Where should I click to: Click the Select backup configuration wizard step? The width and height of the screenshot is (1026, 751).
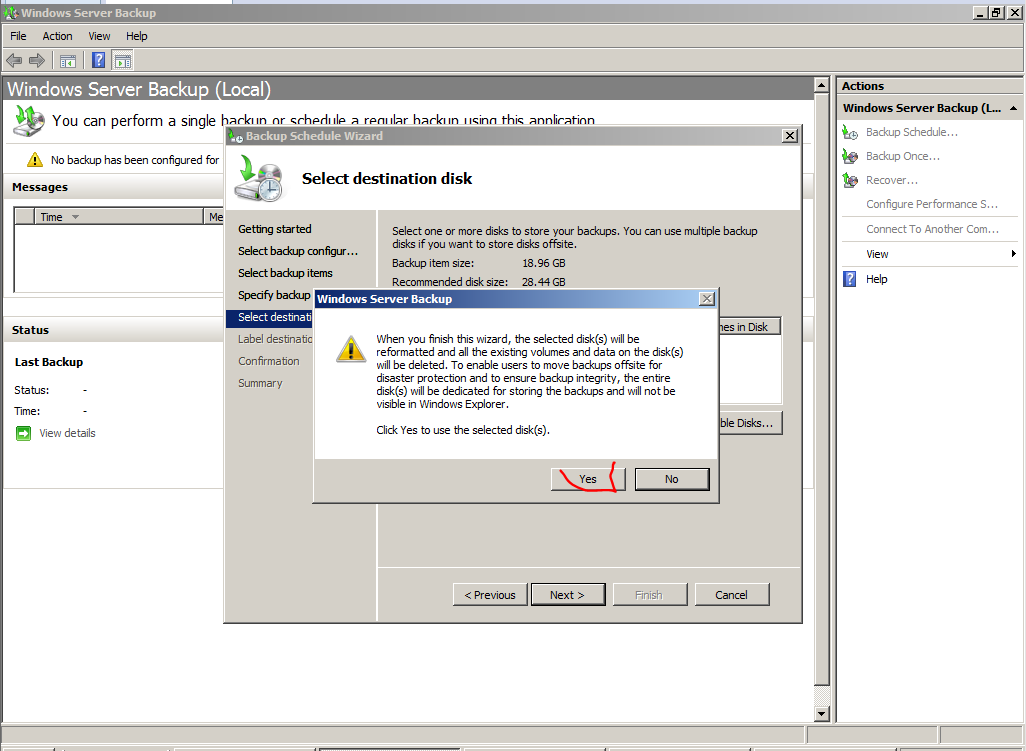point(298,251)
